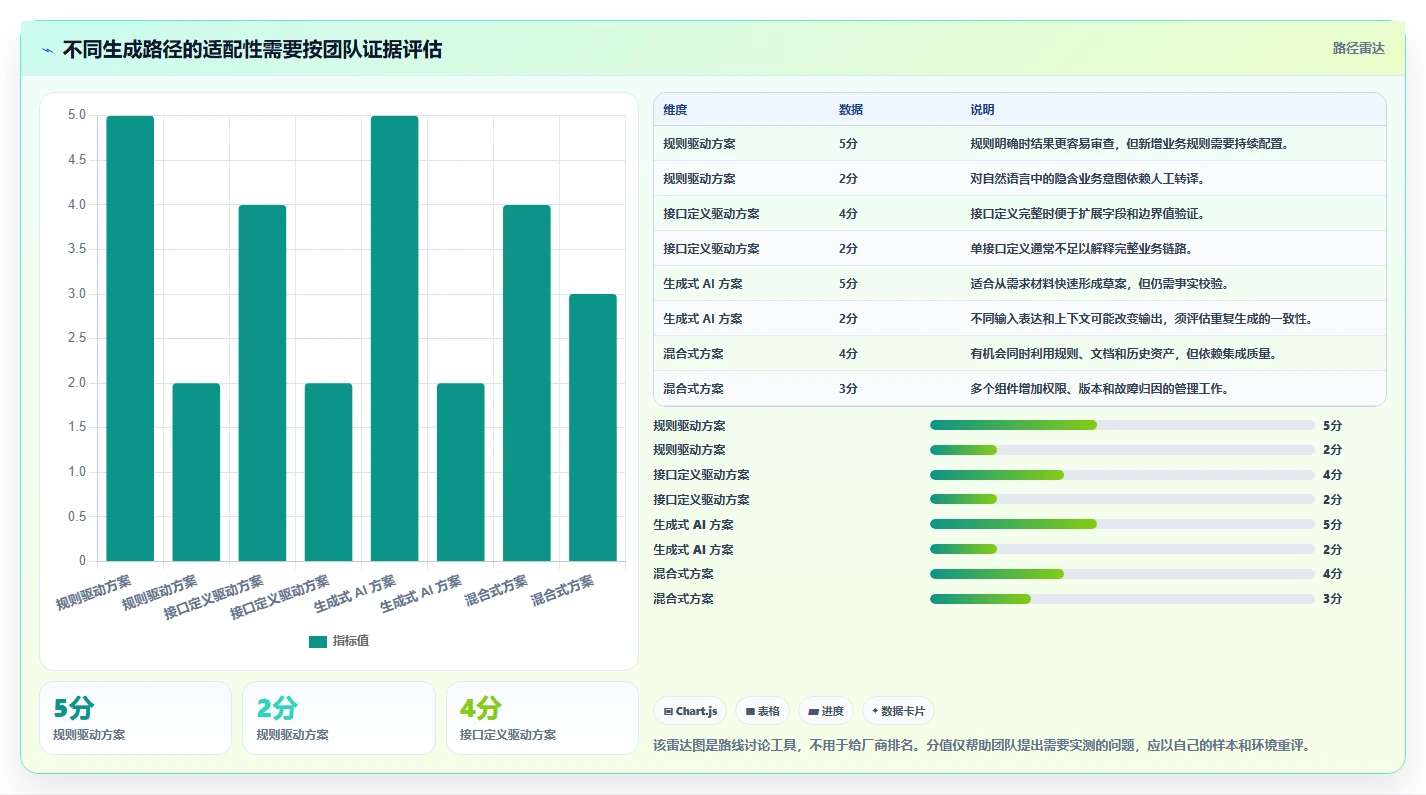
Task: Click the 4.0 接口定义驱动方案 chart bar
Action: pyautogui.click(x=262, y=383)
